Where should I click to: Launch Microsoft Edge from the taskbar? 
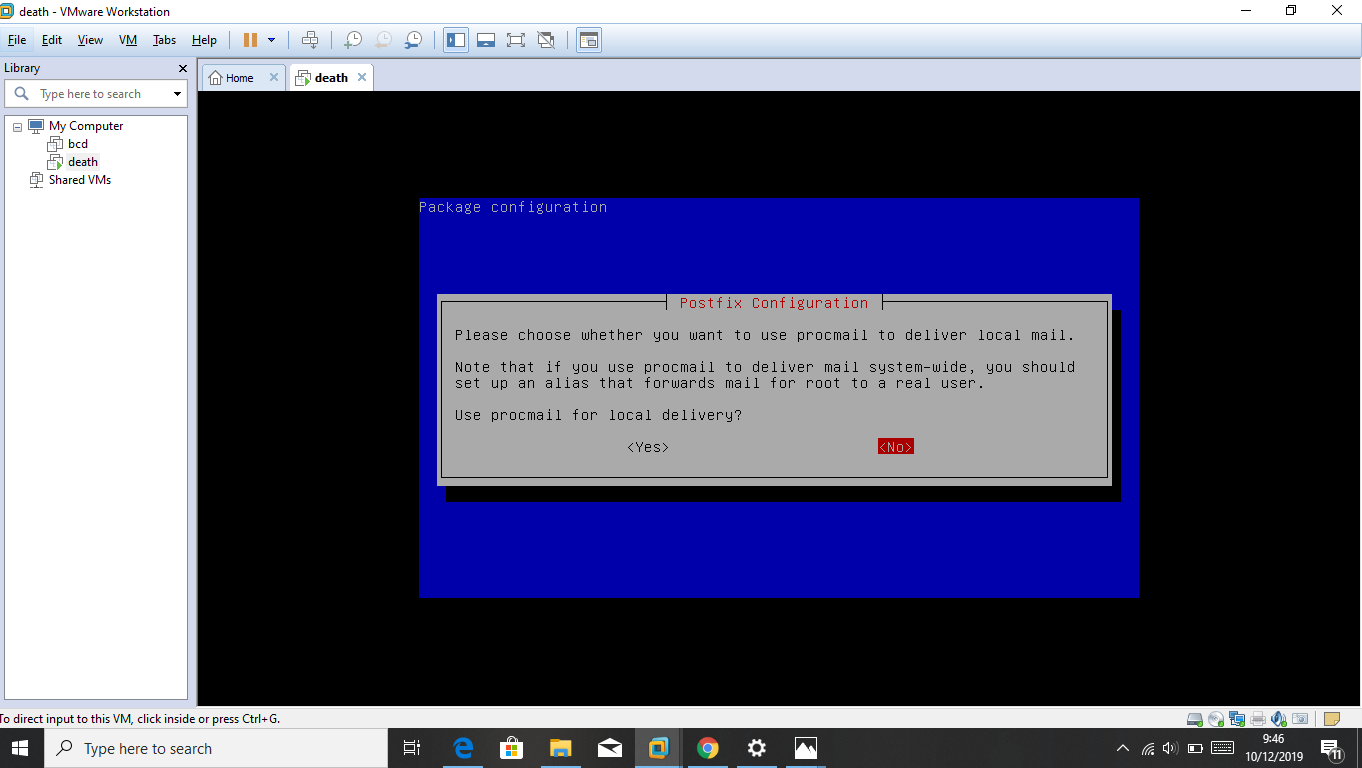click(x=463, y=748)
